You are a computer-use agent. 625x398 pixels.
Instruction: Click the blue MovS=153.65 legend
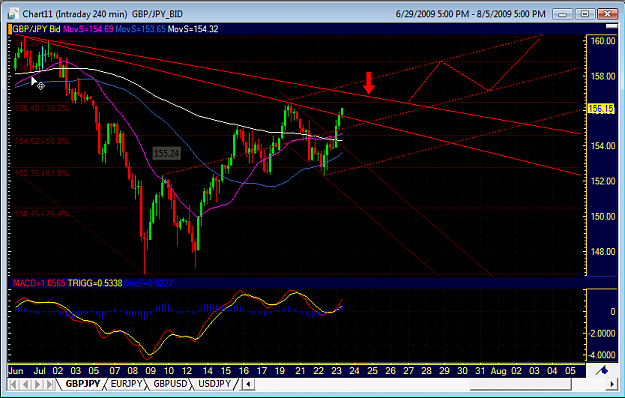140,29
